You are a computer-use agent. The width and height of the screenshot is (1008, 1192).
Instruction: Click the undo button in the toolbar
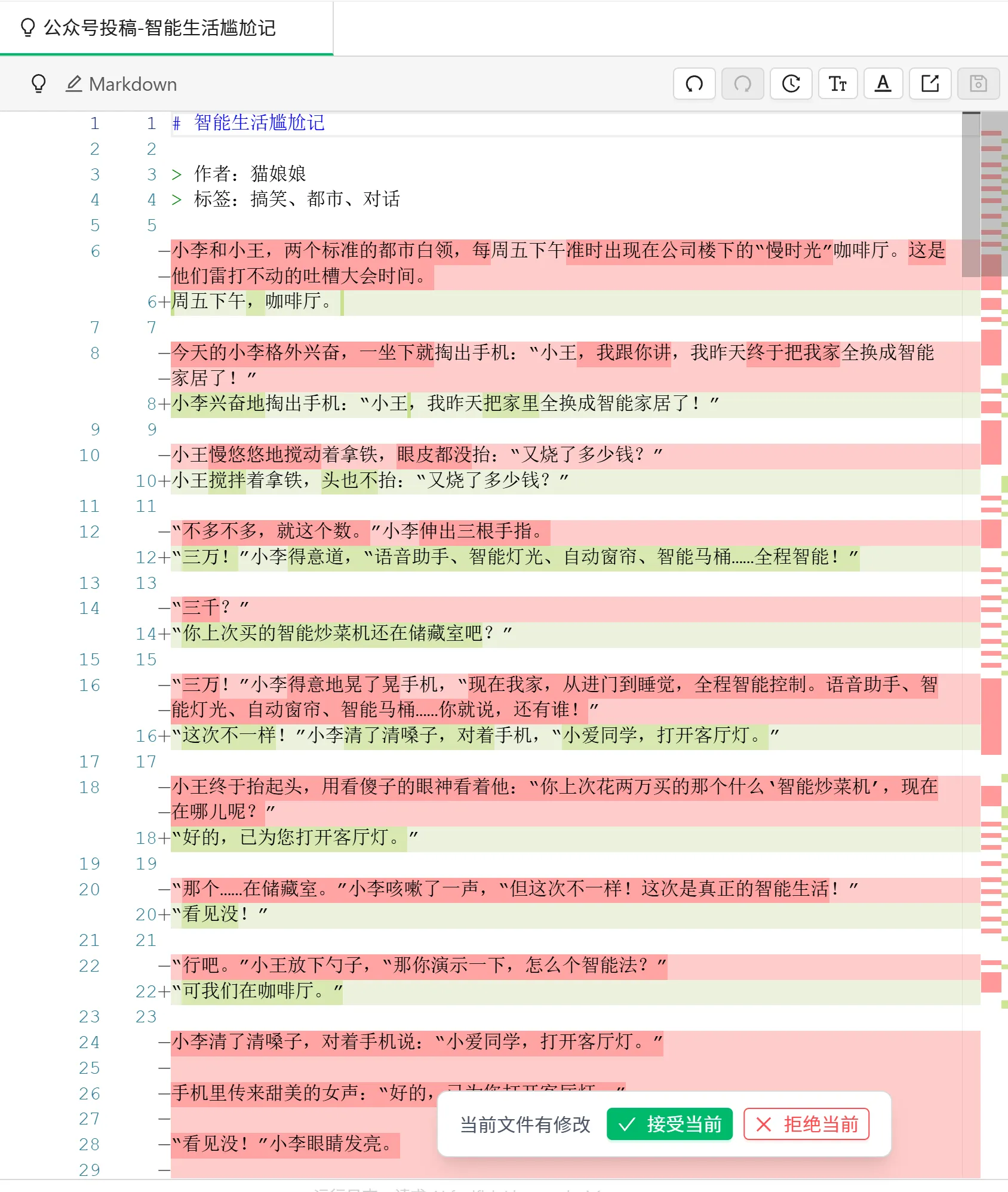pos(694,84)
